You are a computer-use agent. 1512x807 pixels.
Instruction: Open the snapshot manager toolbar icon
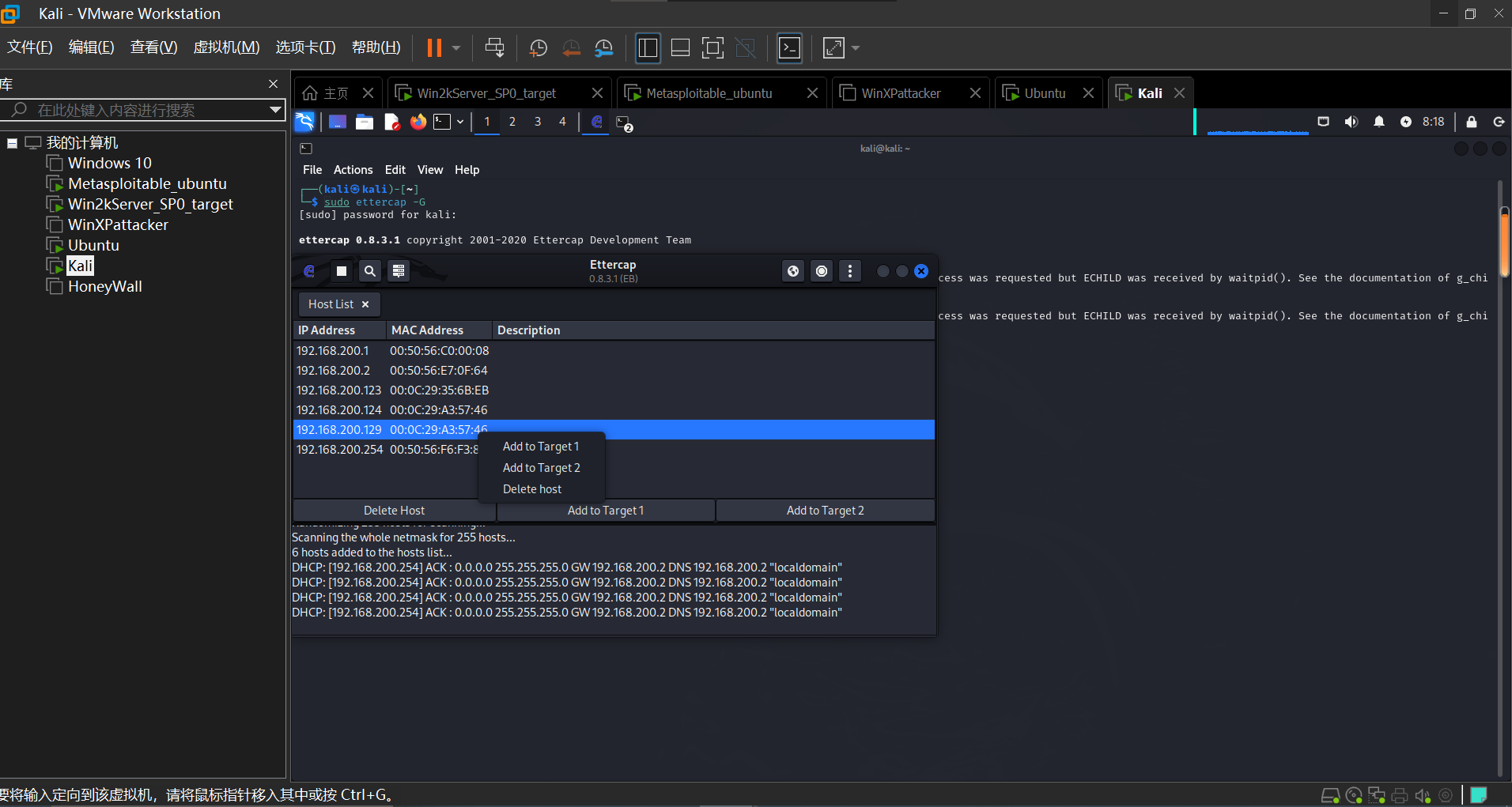point(604,48)
